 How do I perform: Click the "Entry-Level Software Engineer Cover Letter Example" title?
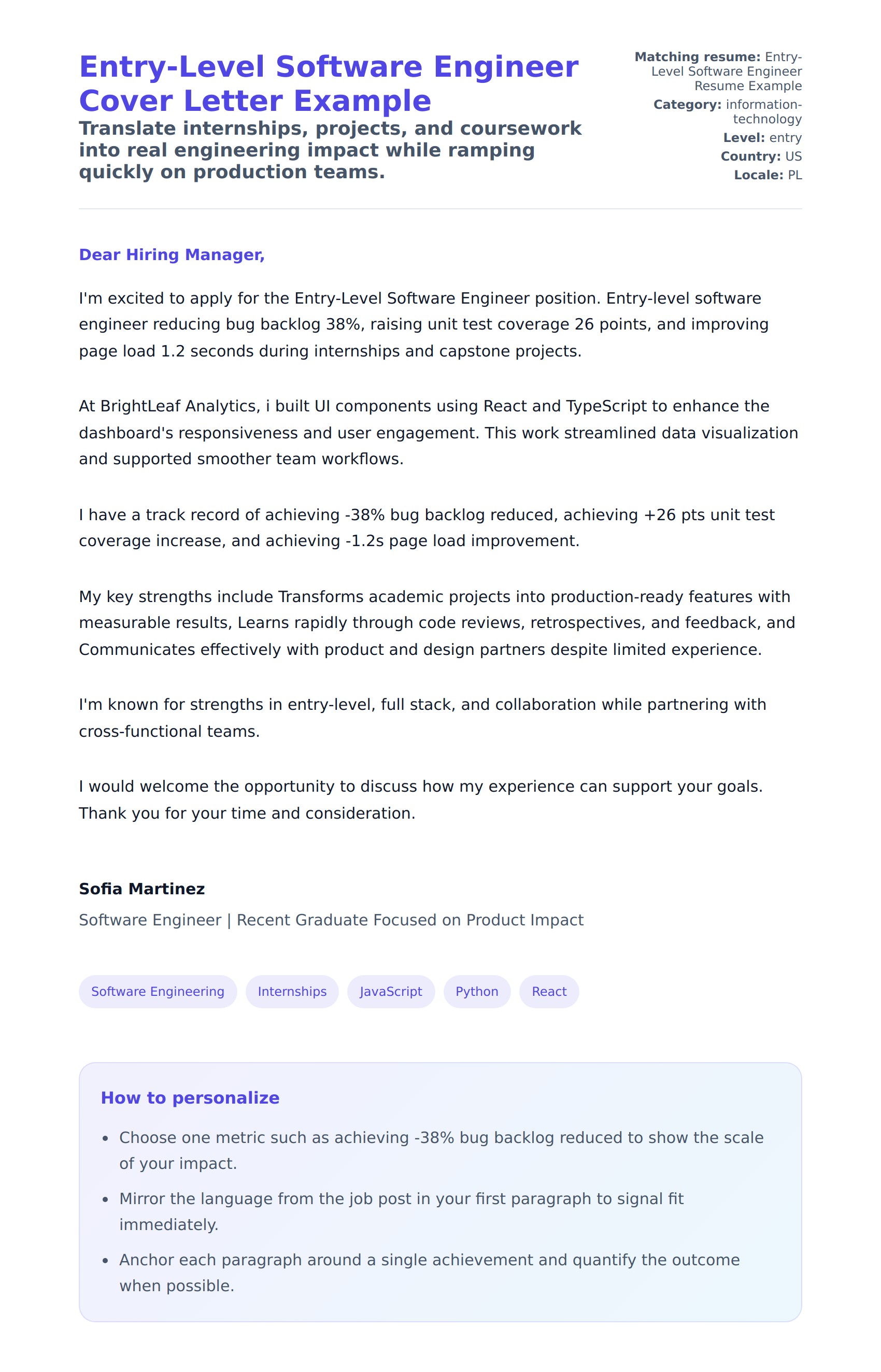pyautogui.click(x=329, y=83)
